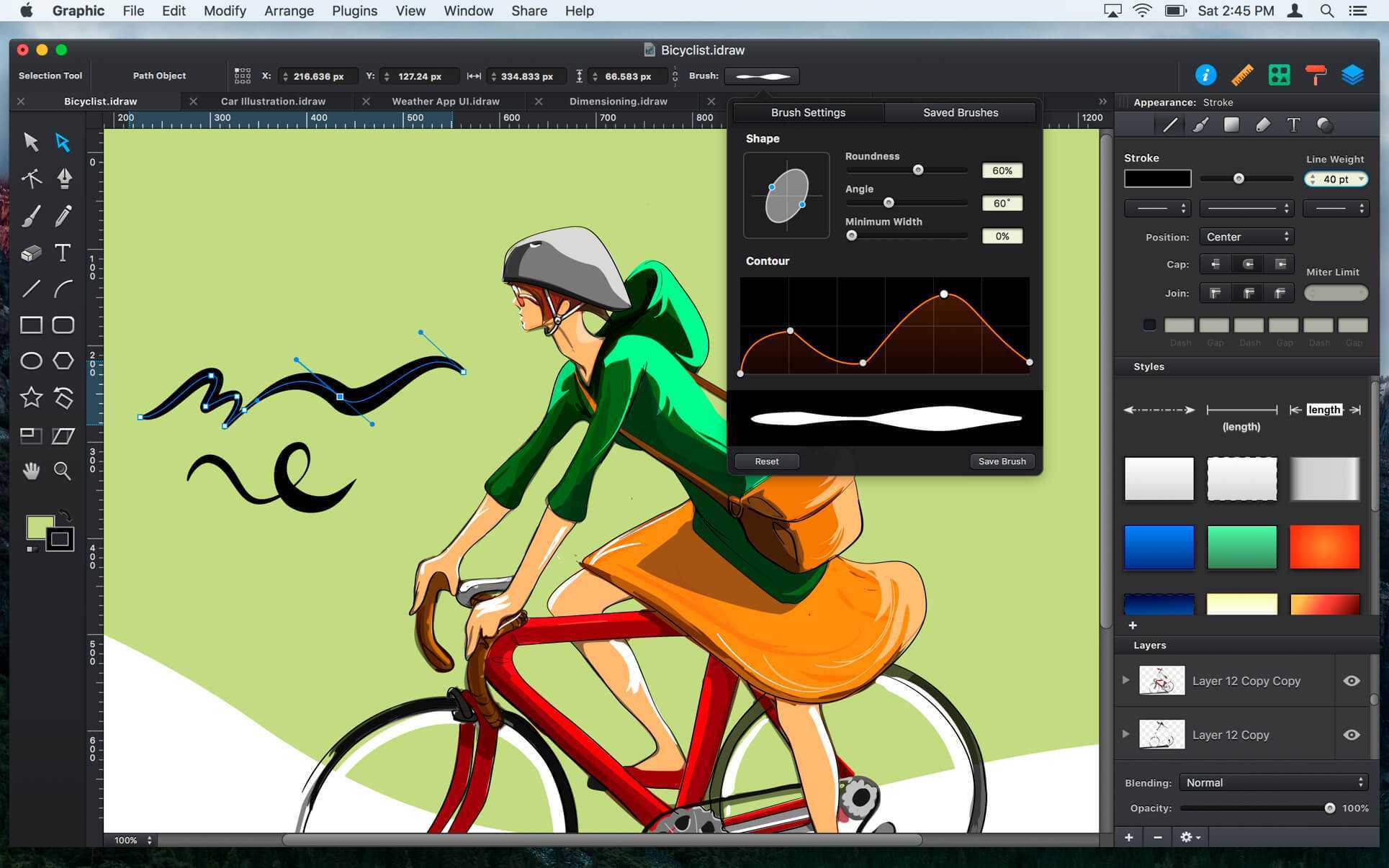Click the Save Brush button
The height and width of the screenshot is (868, 1389).
click(x=1001, y=461)
